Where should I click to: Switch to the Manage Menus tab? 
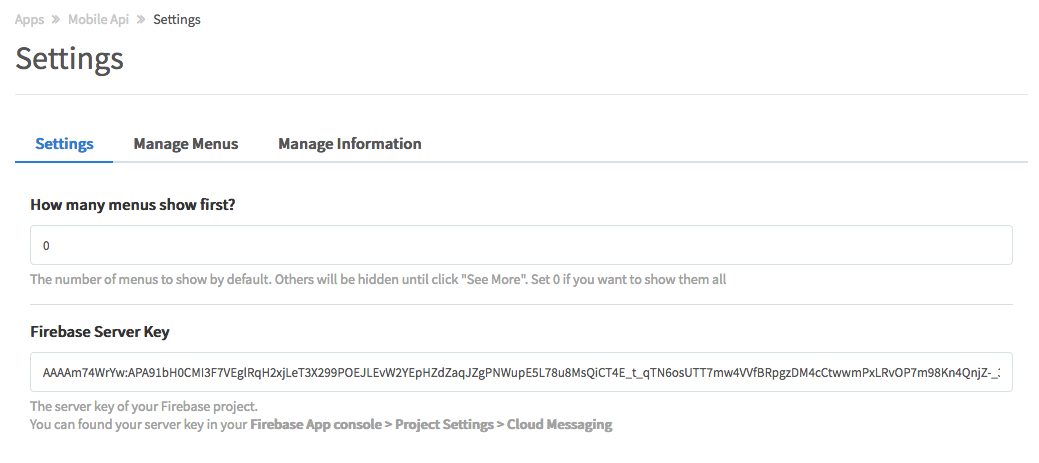[186, 143]
